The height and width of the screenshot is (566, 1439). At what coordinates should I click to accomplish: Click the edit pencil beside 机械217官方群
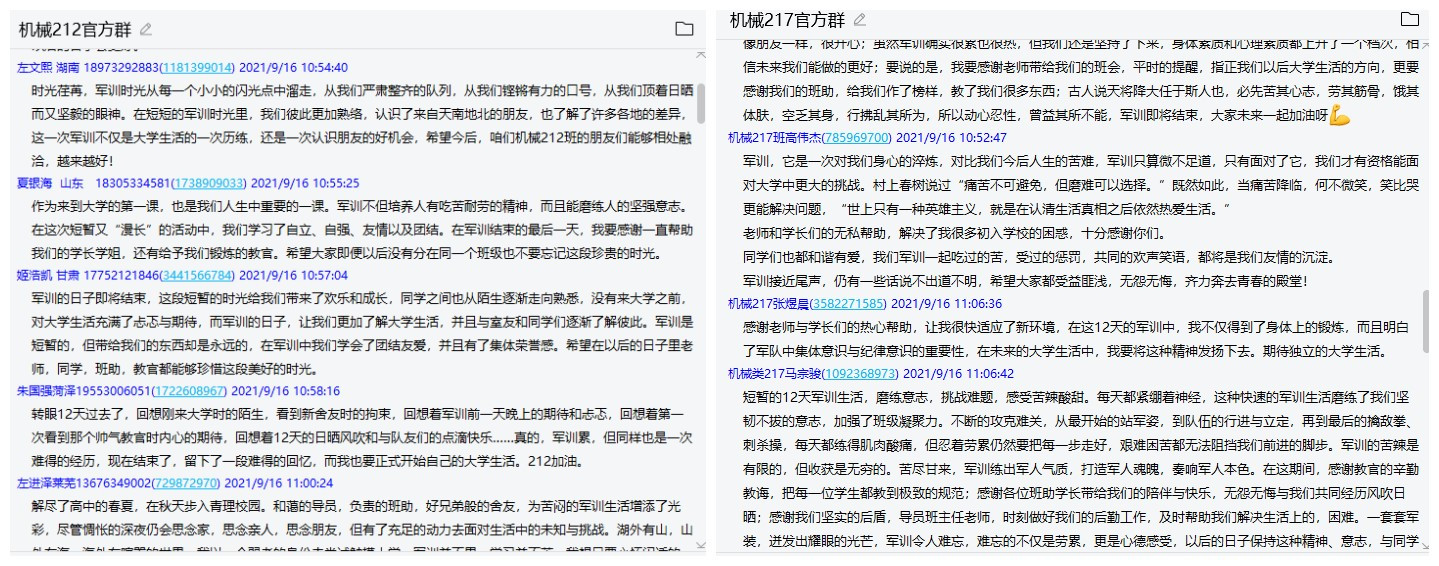[x=860, y=20]
